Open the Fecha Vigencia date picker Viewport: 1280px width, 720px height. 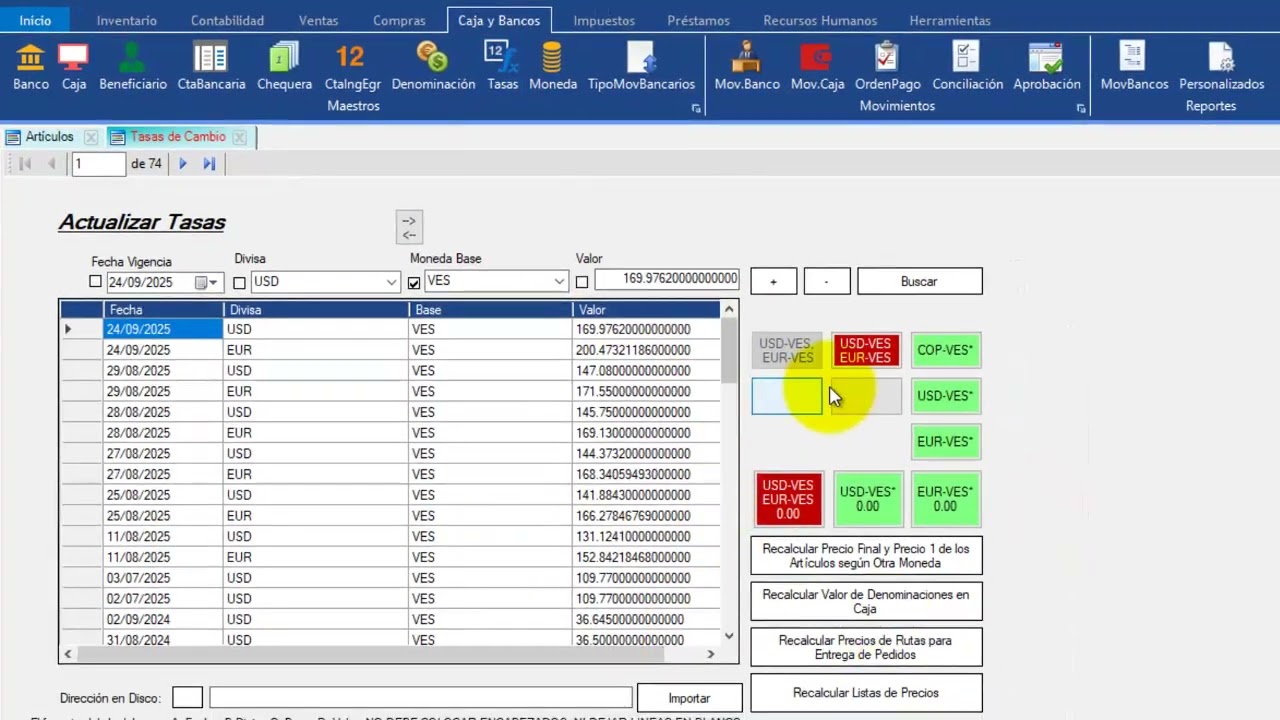tap(207, 283)
